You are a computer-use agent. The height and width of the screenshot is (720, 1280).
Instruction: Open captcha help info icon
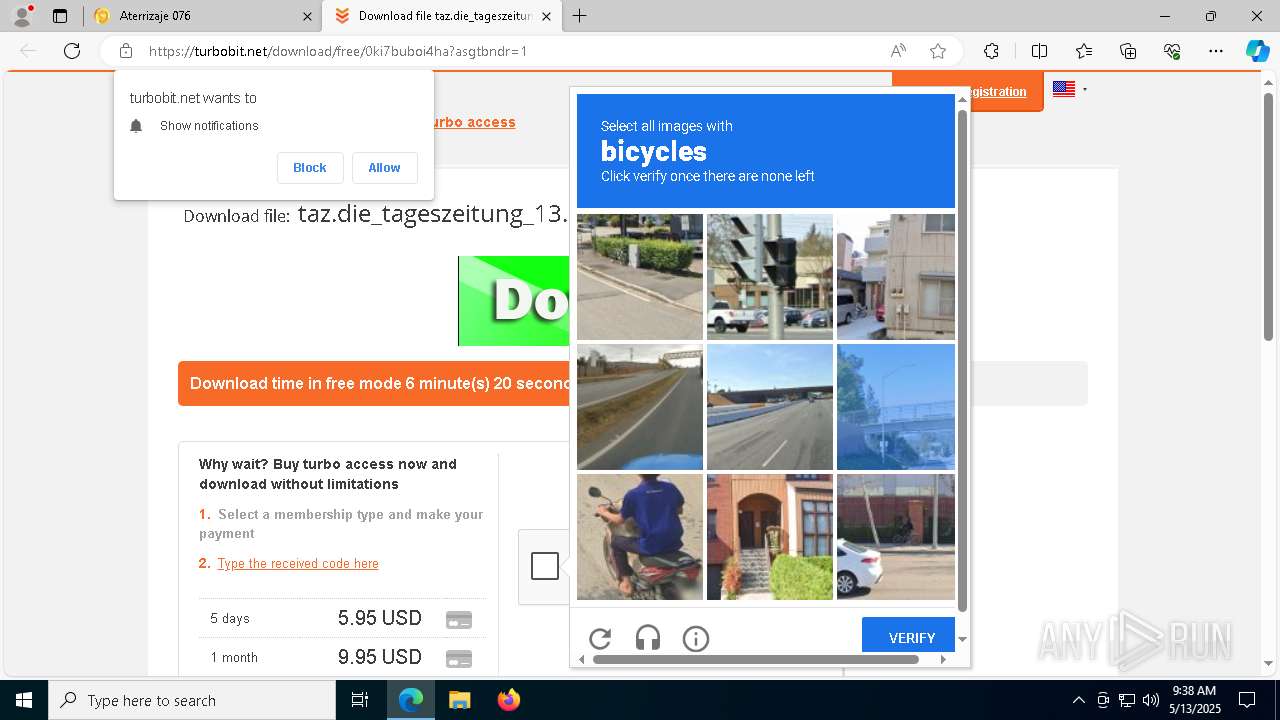[x=696, y=638]
